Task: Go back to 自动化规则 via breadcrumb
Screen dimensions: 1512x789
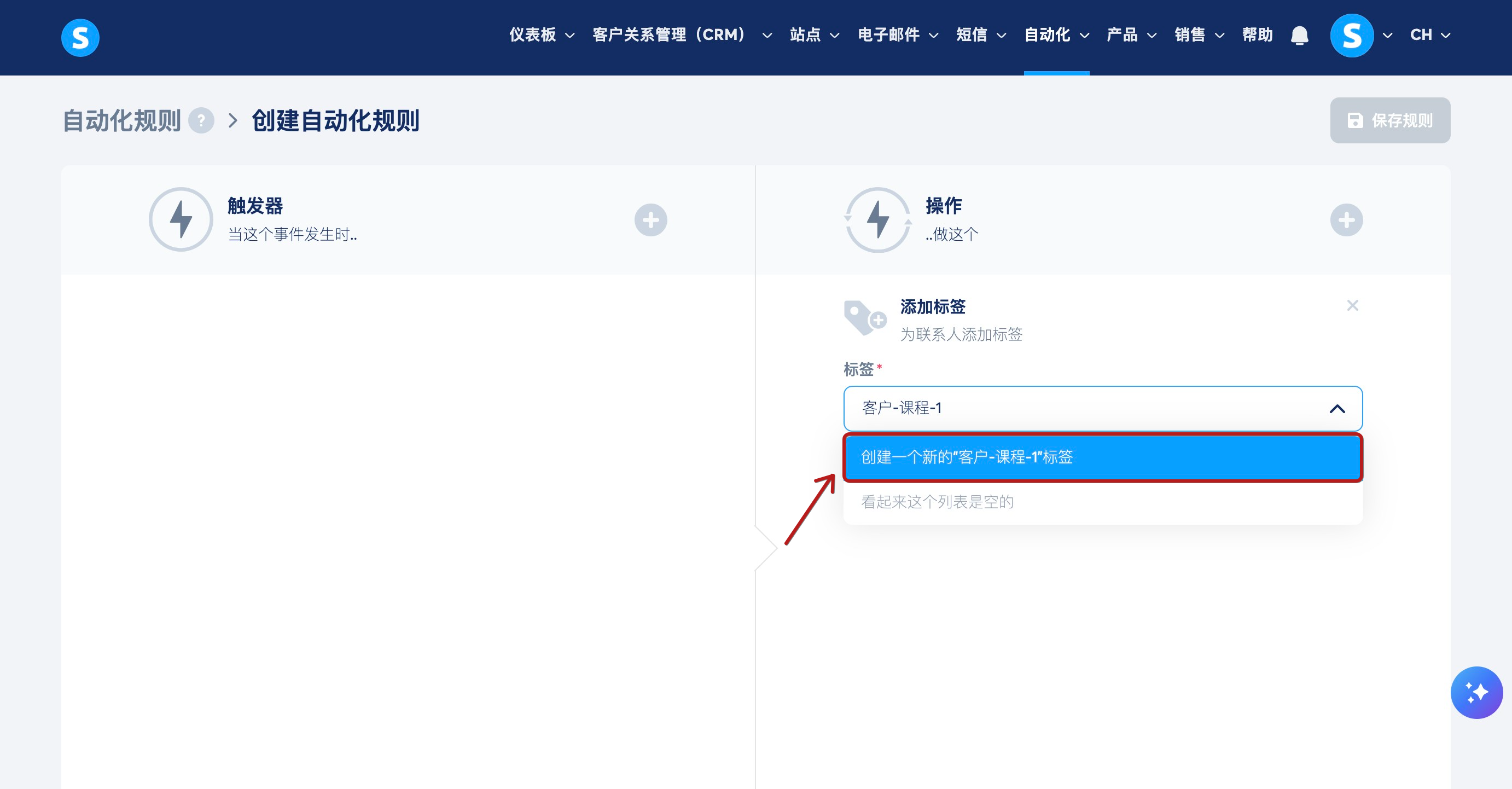Action: coord(121,121)
